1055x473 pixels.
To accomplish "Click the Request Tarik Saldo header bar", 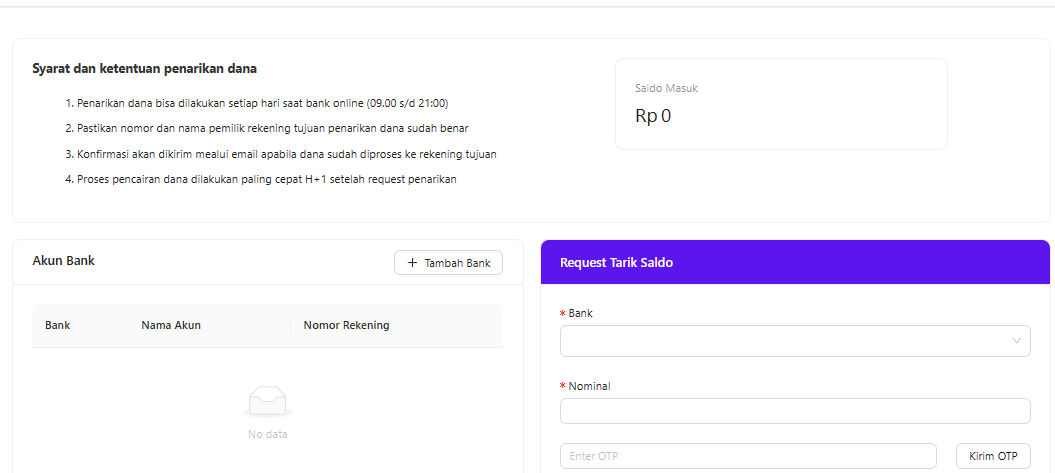I will click(795, 262).
